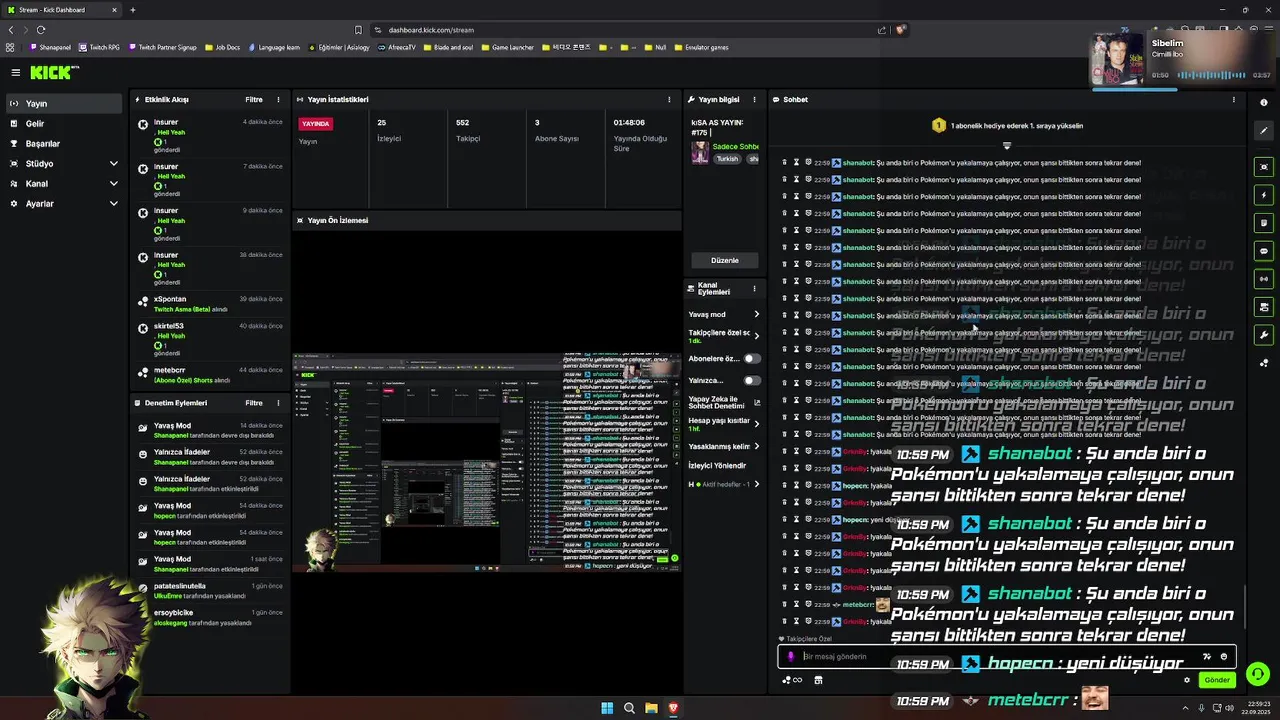
Task: Toggle the note widget icon in the right sidebar
Action: pos(1264,223)
